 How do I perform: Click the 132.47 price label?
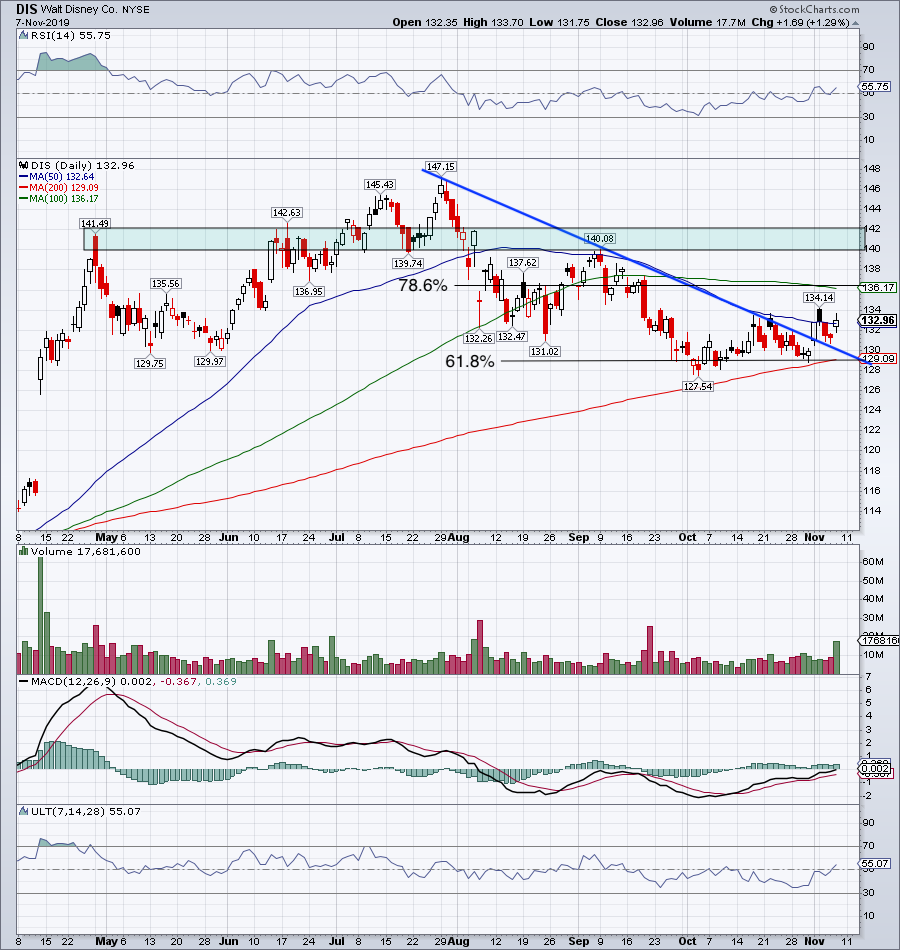coord(512,337)
